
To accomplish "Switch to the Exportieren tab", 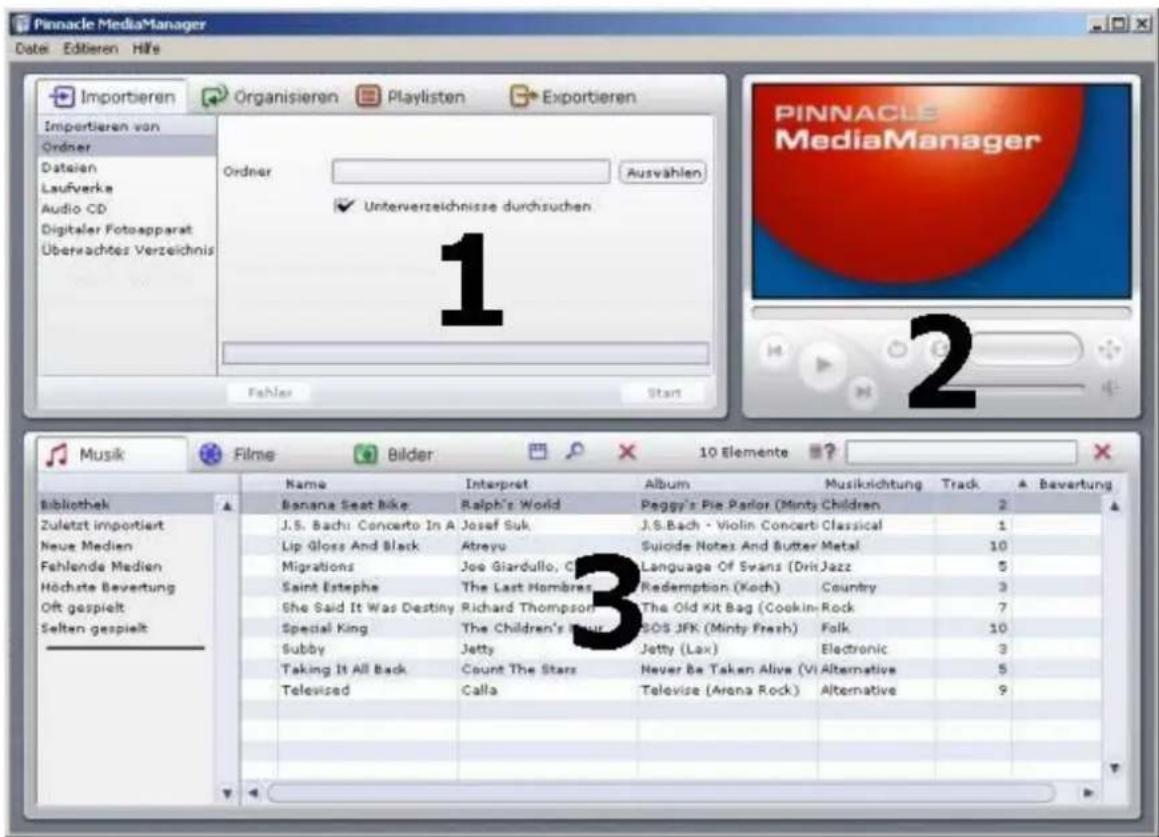I will coord(573,97).
